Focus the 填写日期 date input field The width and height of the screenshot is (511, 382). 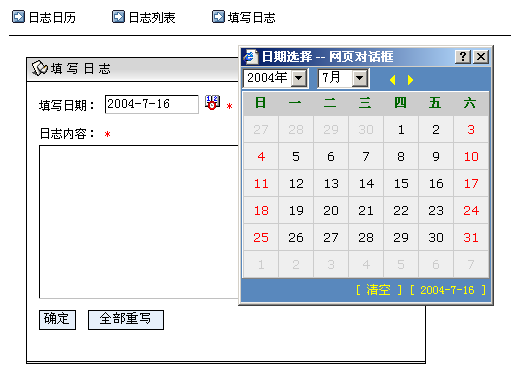pos(152,104)
